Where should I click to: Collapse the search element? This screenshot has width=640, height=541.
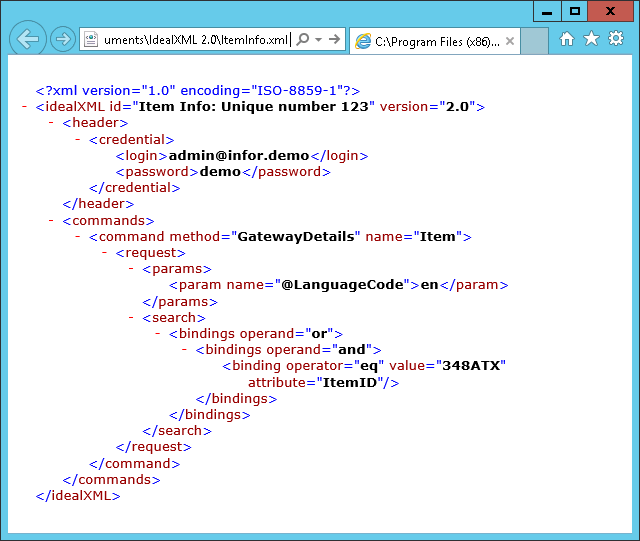pos(132,318)
